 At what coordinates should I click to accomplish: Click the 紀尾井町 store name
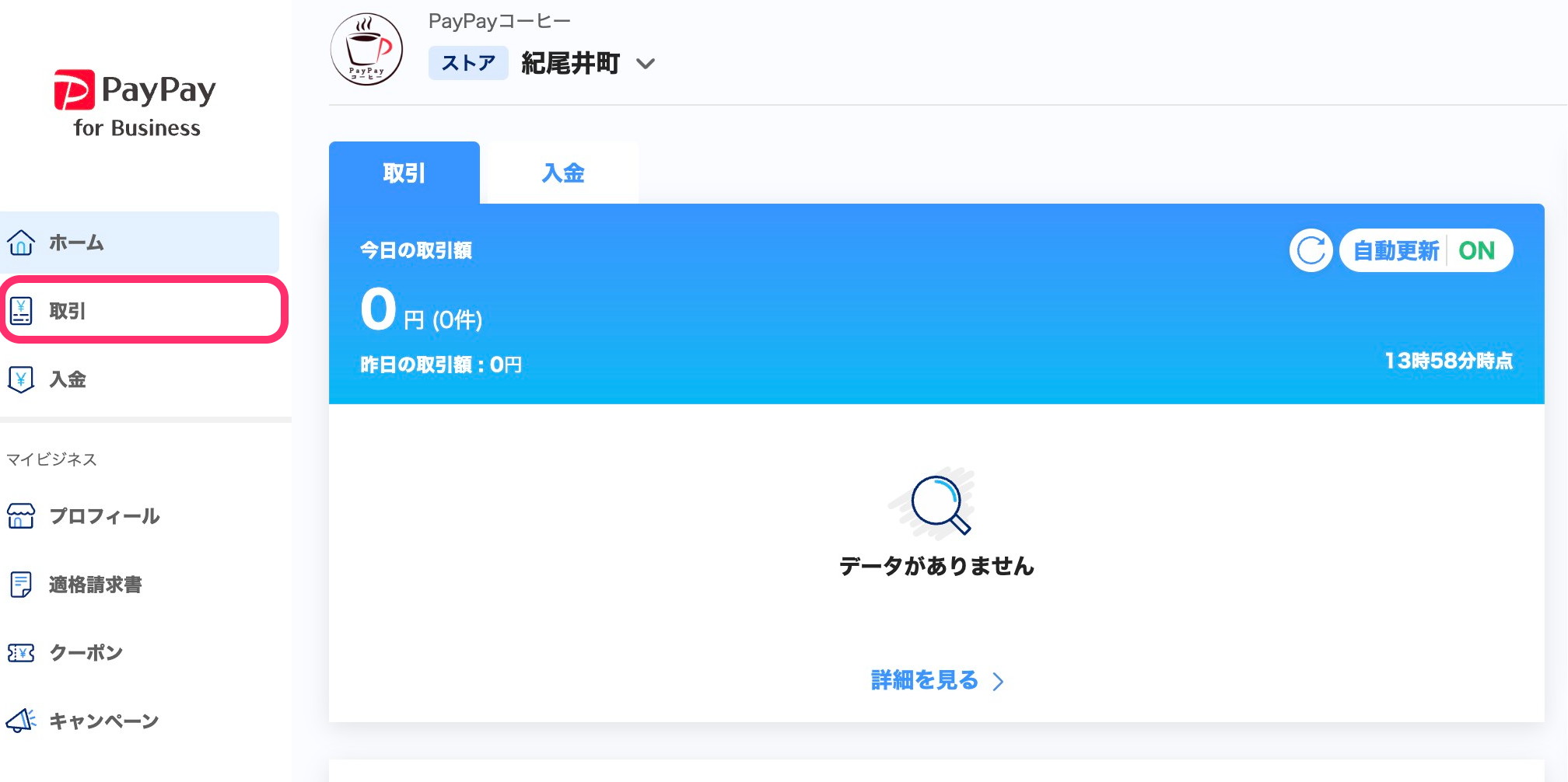pyautogui.click(x=571, y=63)
